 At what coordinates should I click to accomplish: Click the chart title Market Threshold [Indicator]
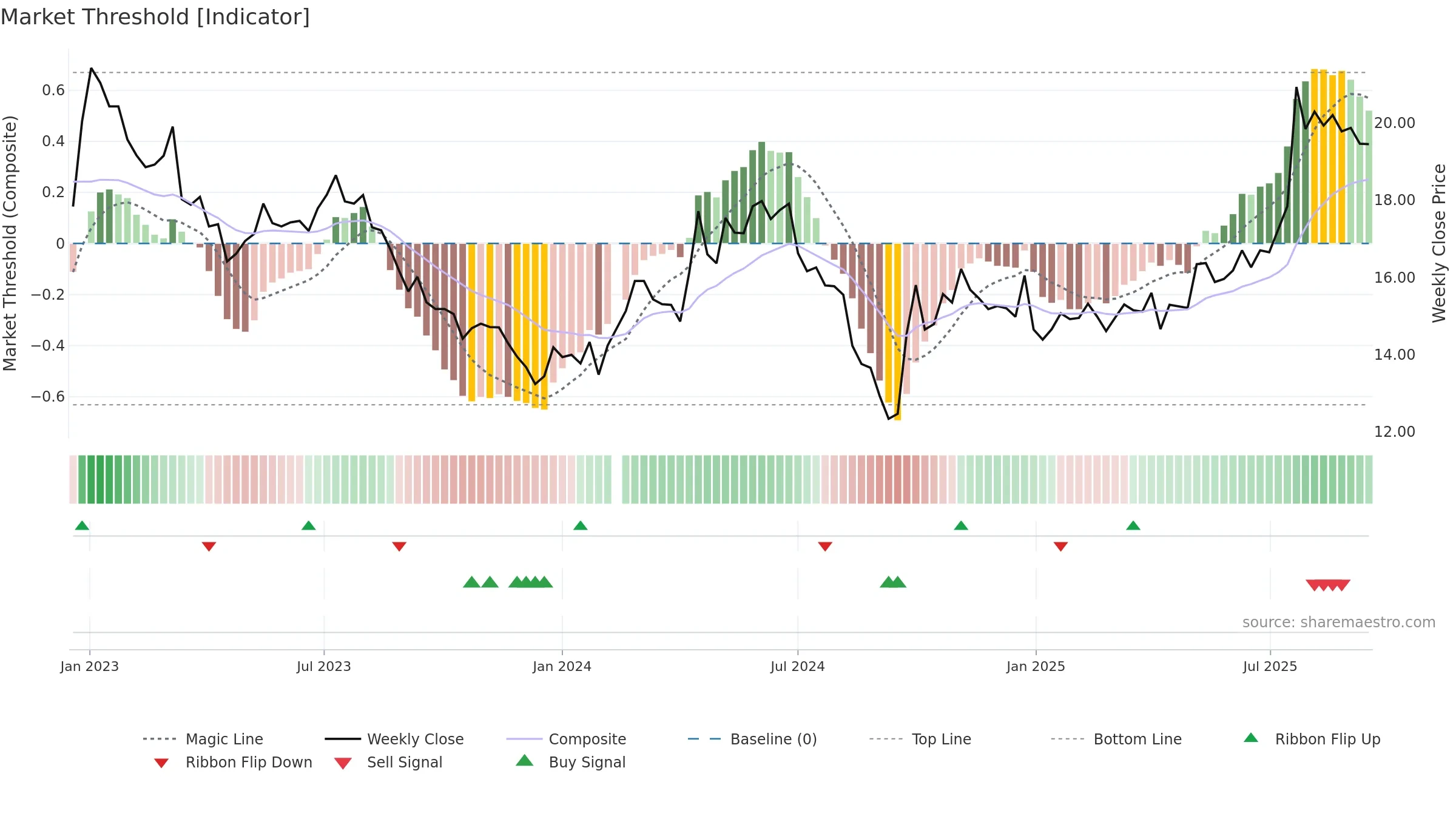coord(155,17)
